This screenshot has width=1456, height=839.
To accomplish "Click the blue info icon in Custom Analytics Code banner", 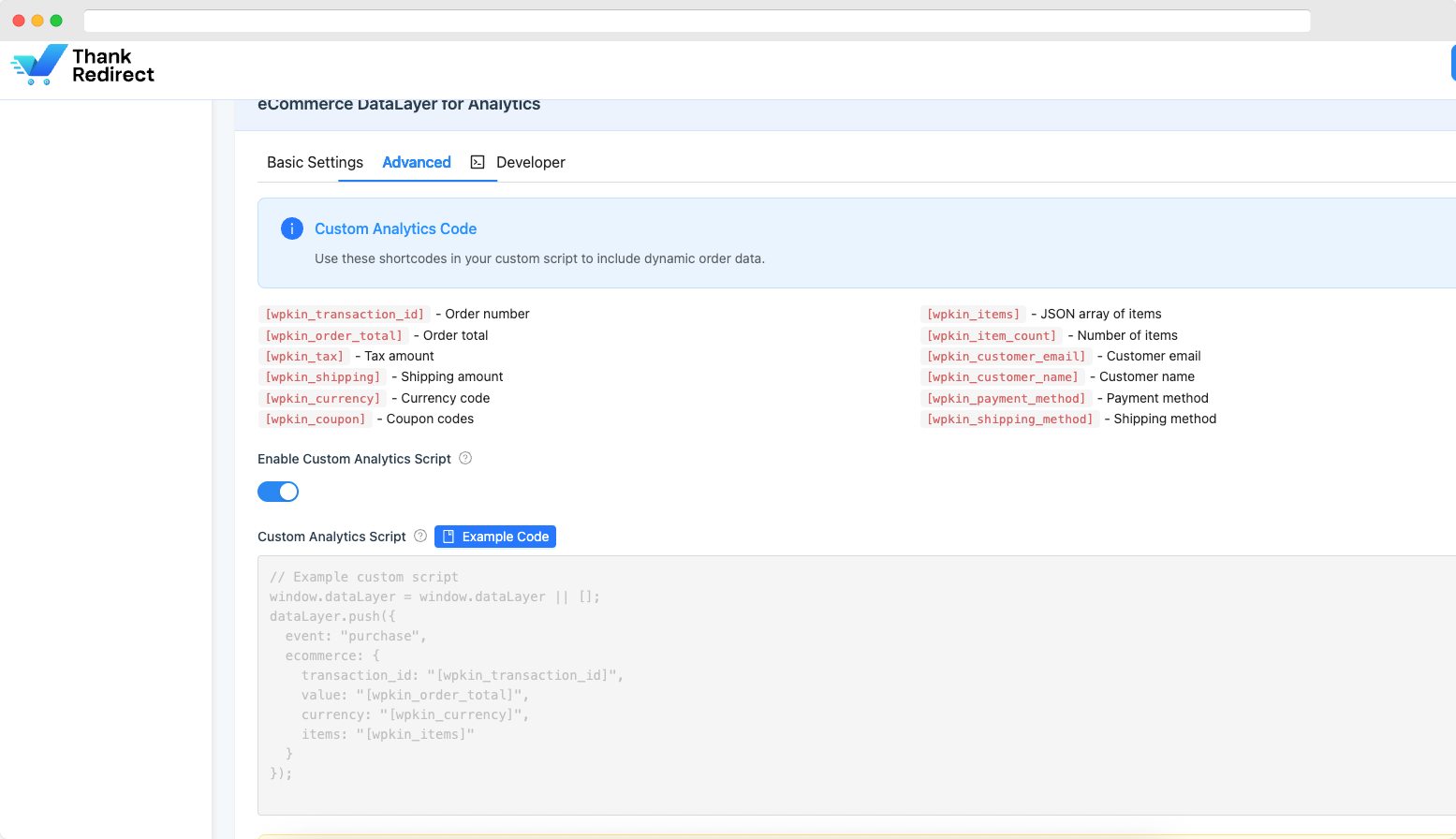I will coord(291,228).
